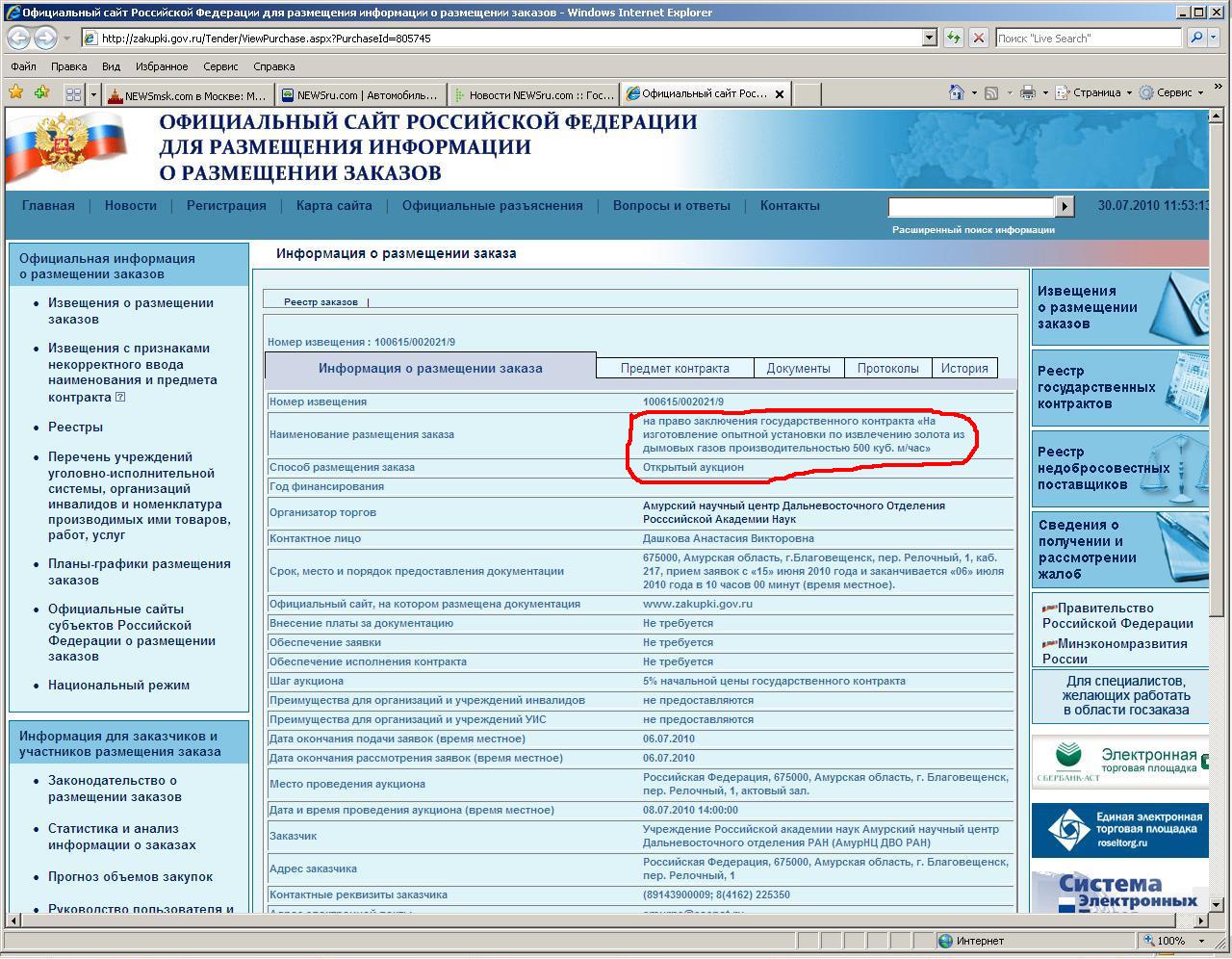Open the Страница dropdown menu

(x=1095, y=92)
